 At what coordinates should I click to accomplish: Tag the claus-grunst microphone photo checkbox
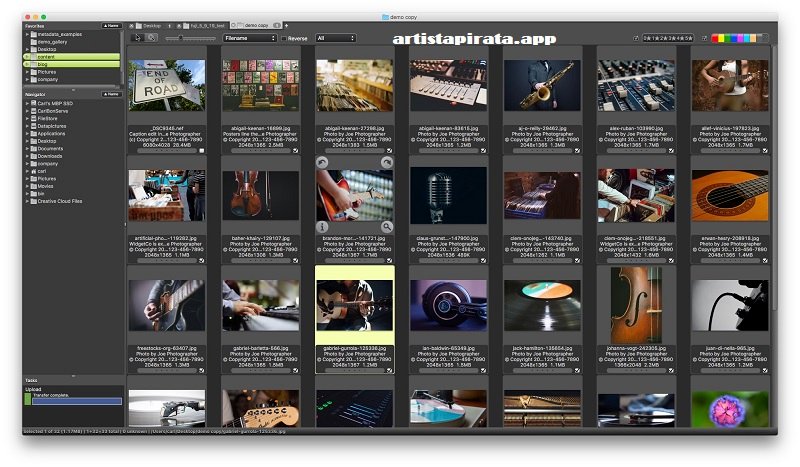click(483, 260)
